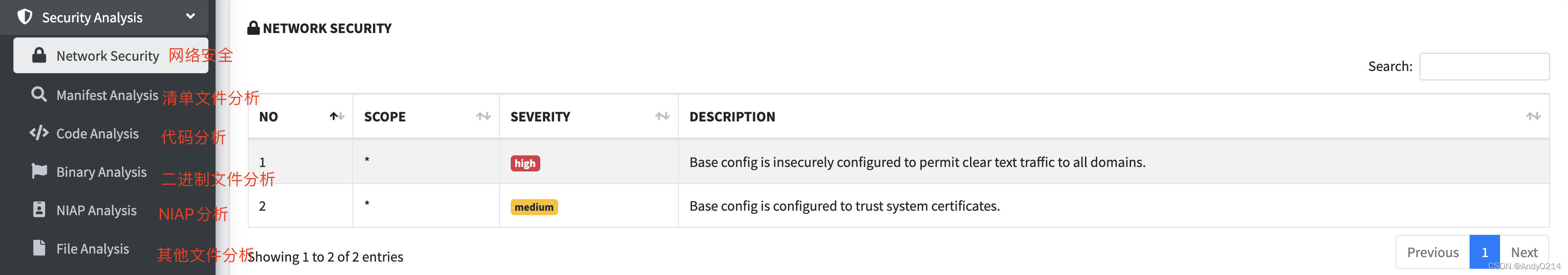The image size is (1568, 275).
Task: Click the lock icon for Network Security
Action: click(x=39, y=55)
